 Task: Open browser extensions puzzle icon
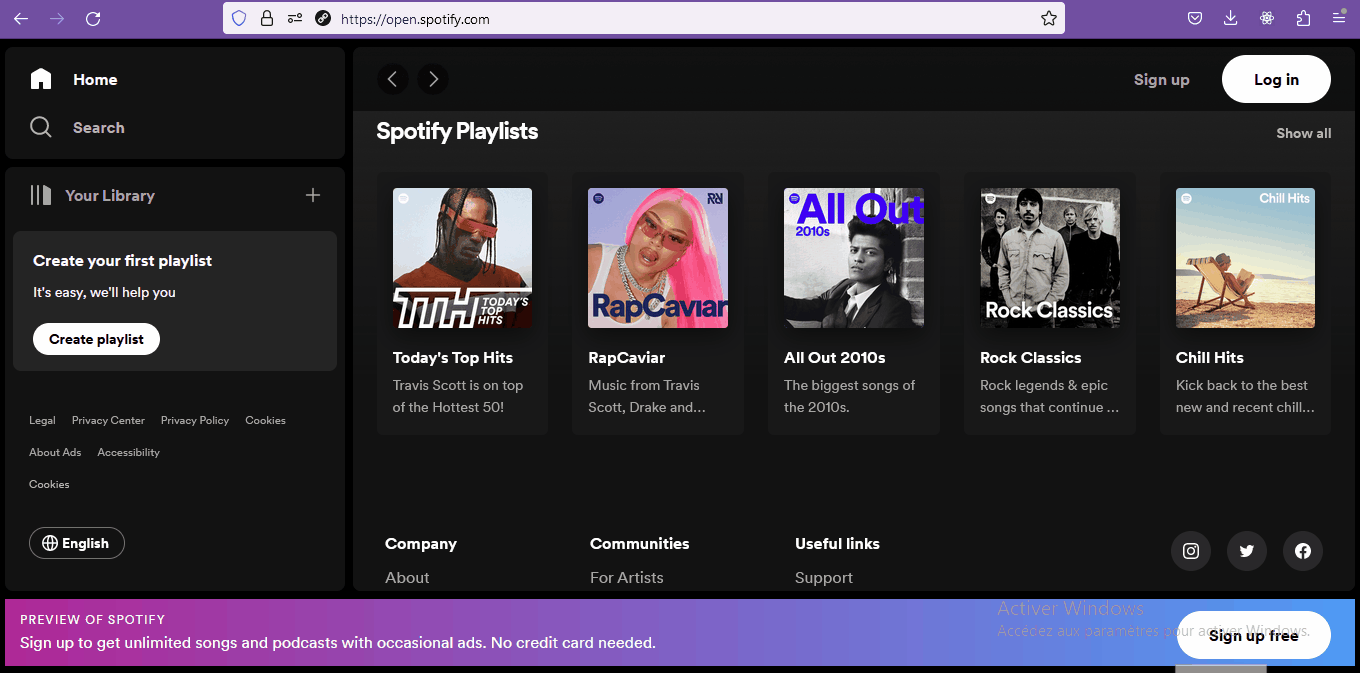(x=1303, y=18)
